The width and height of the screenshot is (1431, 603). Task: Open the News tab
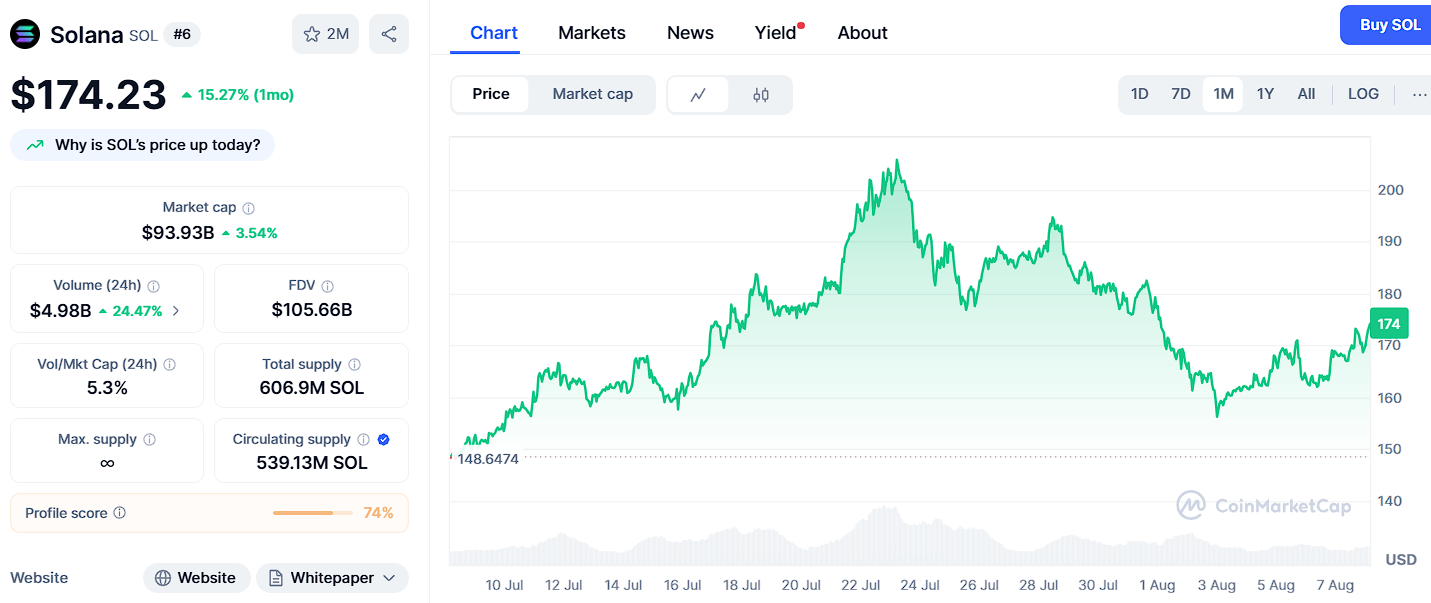pyautogui.click(x=690, y=32)
